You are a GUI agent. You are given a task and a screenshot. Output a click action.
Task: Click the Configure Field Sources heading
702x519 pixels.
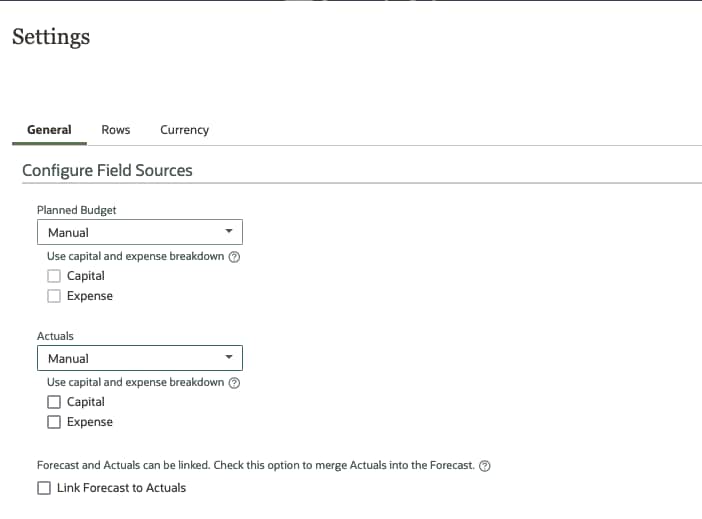pyautogui.click(x=107, y=170)
